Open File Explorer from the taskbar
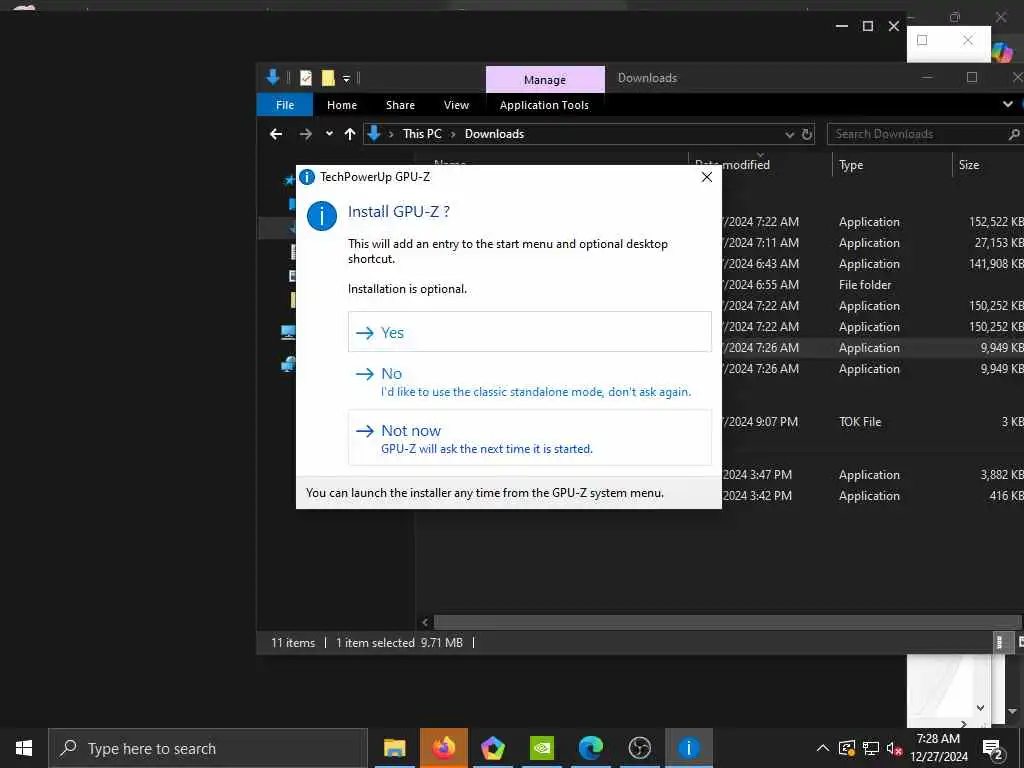The height and width of the screenshot is (768, 1024). point(394,748)
